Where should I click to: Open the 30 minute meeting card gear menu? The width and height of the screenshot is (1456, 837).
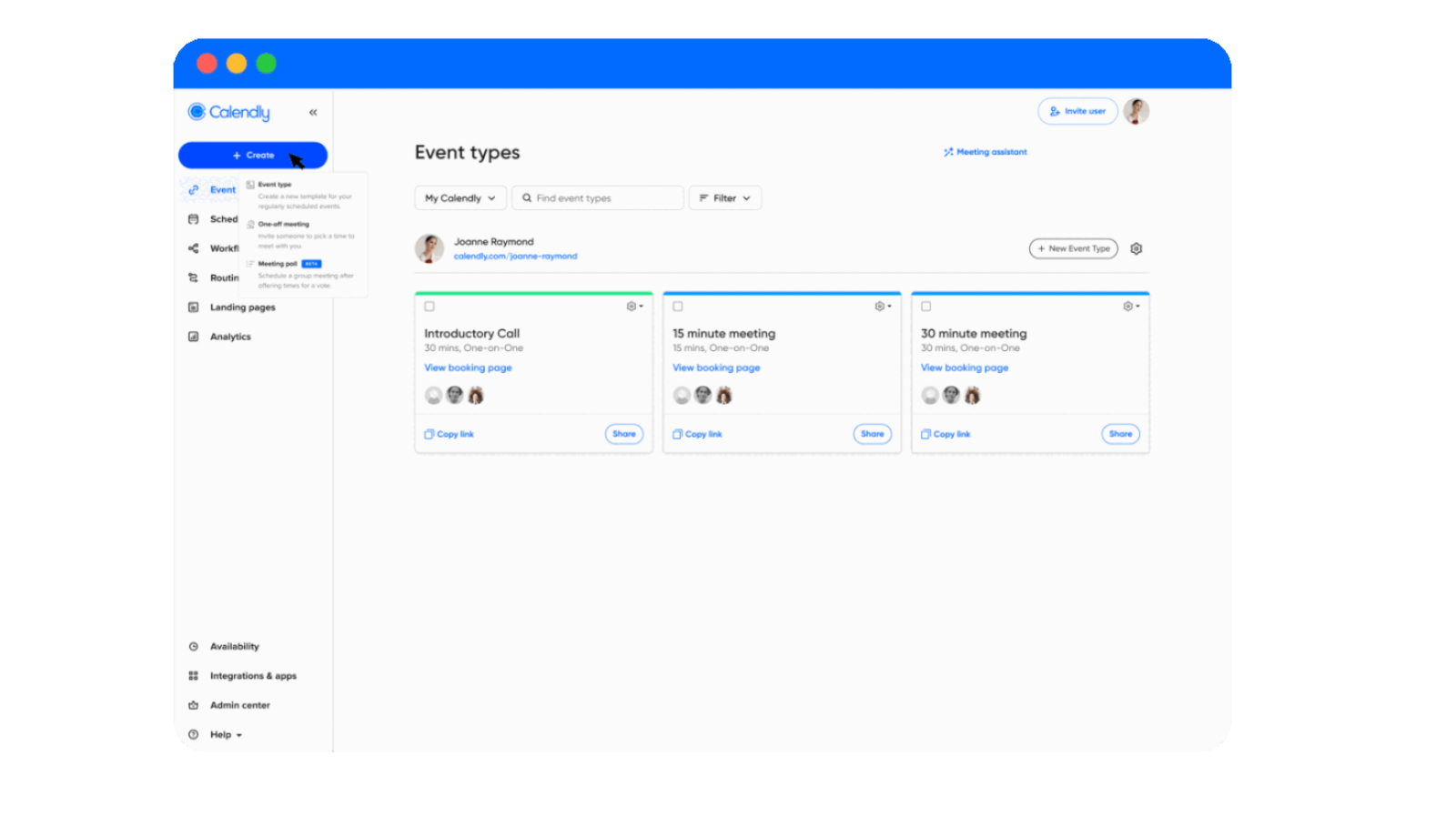[x=1131, y=307]
